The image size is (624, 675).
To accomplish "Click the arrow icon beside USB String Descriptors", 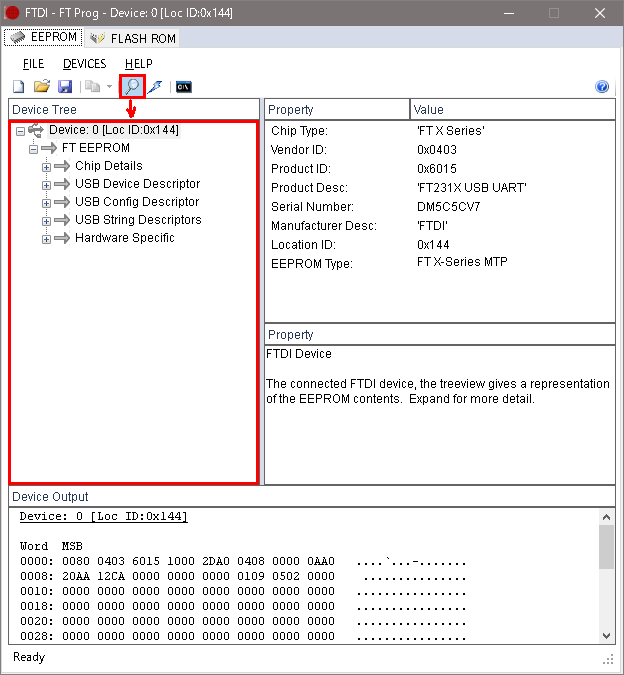I will 62,220.
